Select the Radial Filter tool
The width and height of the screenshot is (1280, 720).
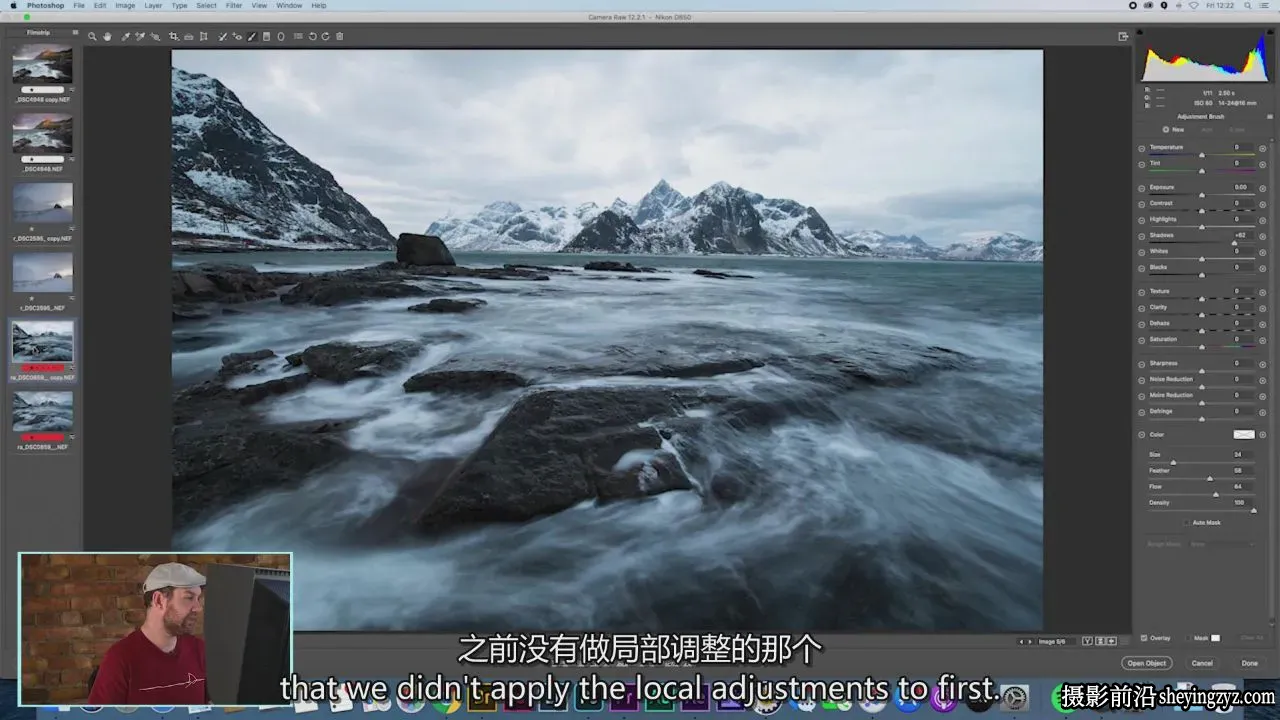281,36
